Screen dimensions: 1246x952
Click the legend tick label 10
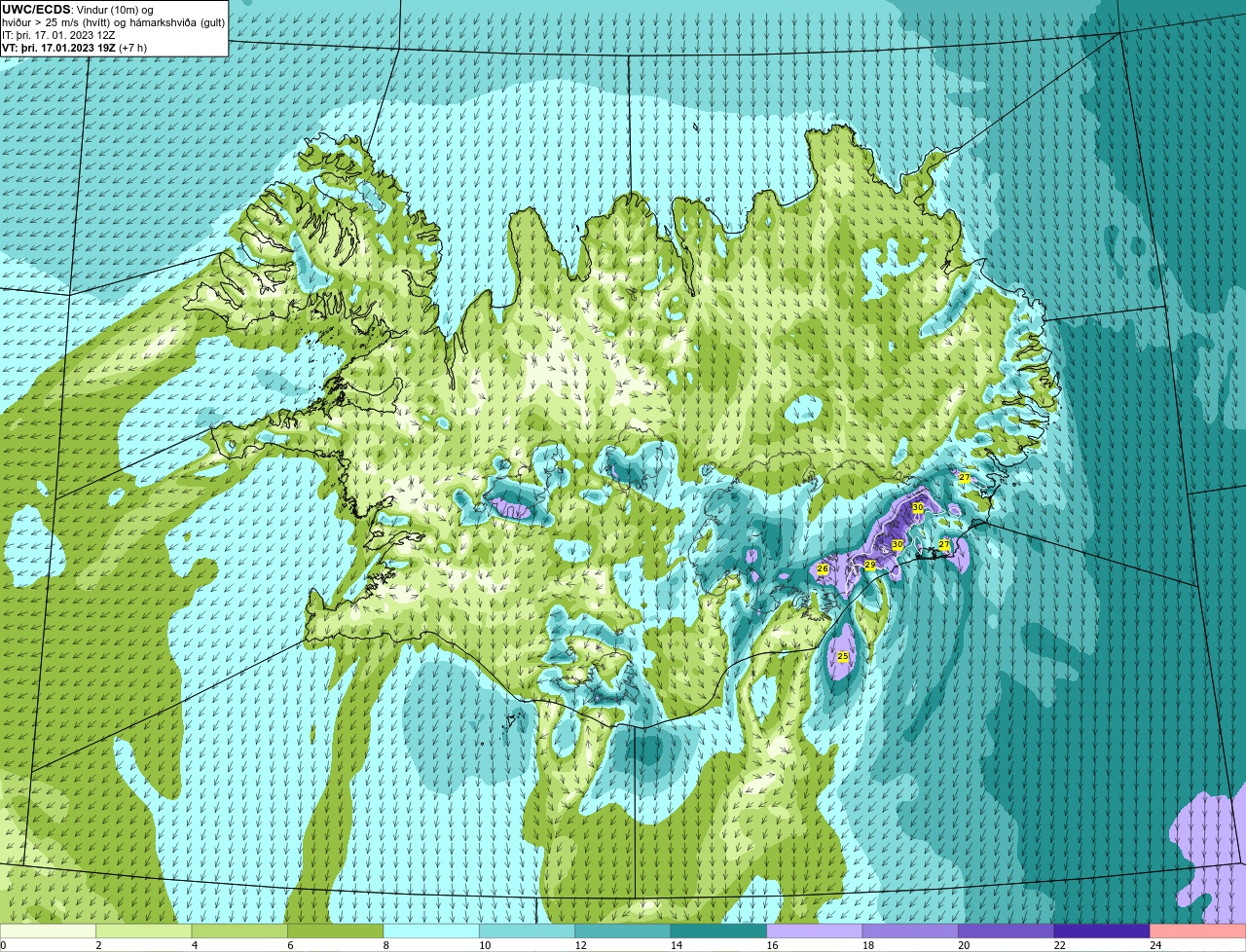coord(484,945)
